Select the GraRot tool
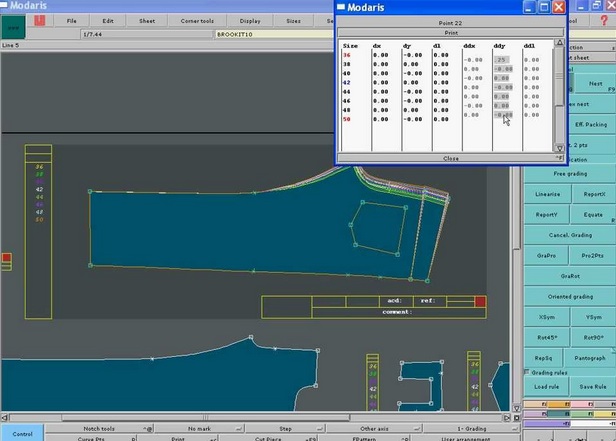 point(570,276)
